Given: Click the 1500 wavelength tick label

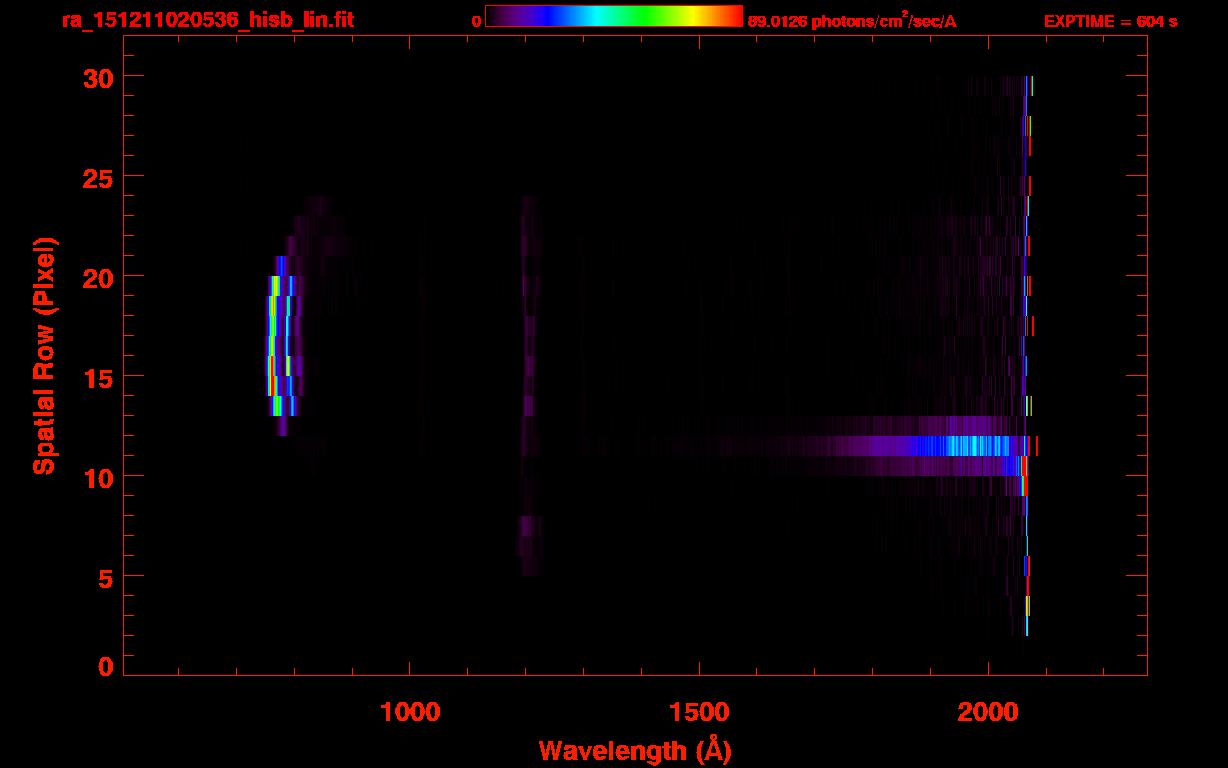Looking at the screenshot, I should click(x=699, y=712).
